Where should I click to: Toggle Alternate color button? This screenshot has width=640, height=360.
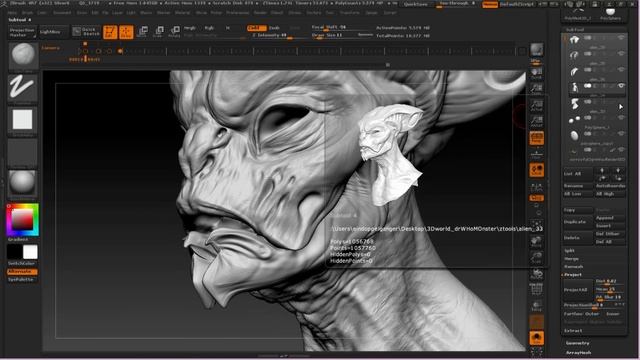point(22,271)
